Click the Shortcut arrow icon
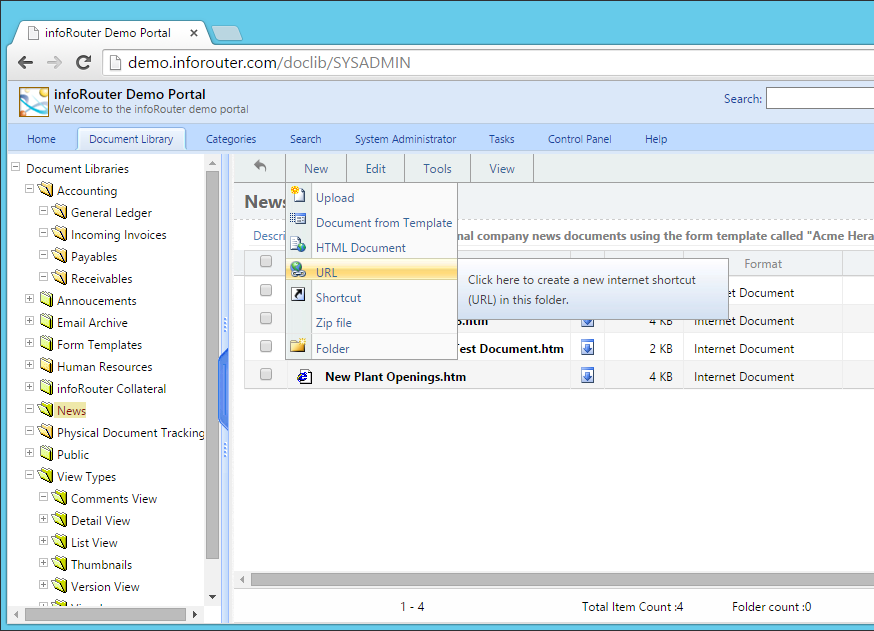This screenshot has height=631, width=874. 298,294
